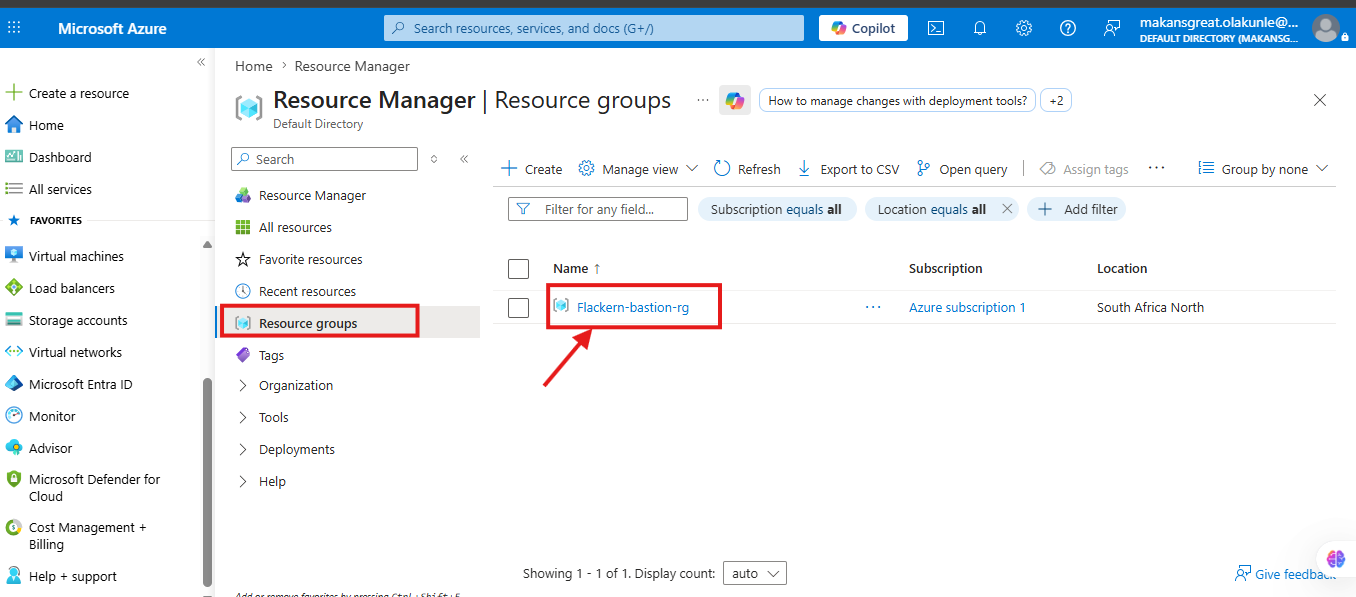Export resource groups to CSV
The height and width of the screenshot is (597, 1356).
click(x=848, y=169)
